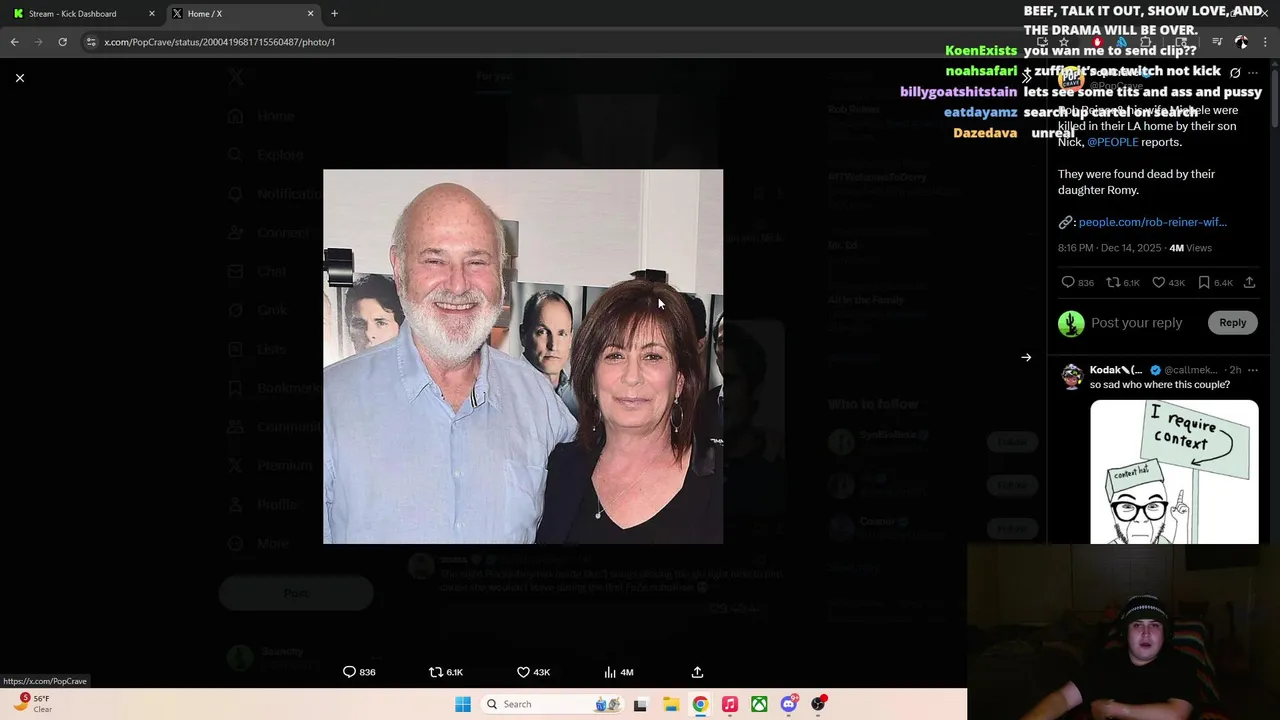
Task: Repost via the 6.1K icon in the side panel
Action: click(1123, 283)
